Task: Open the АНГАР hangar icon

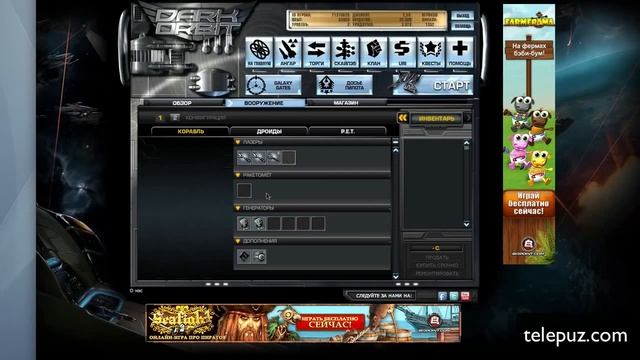Action: pyautogui.click(x=288, y=52)
